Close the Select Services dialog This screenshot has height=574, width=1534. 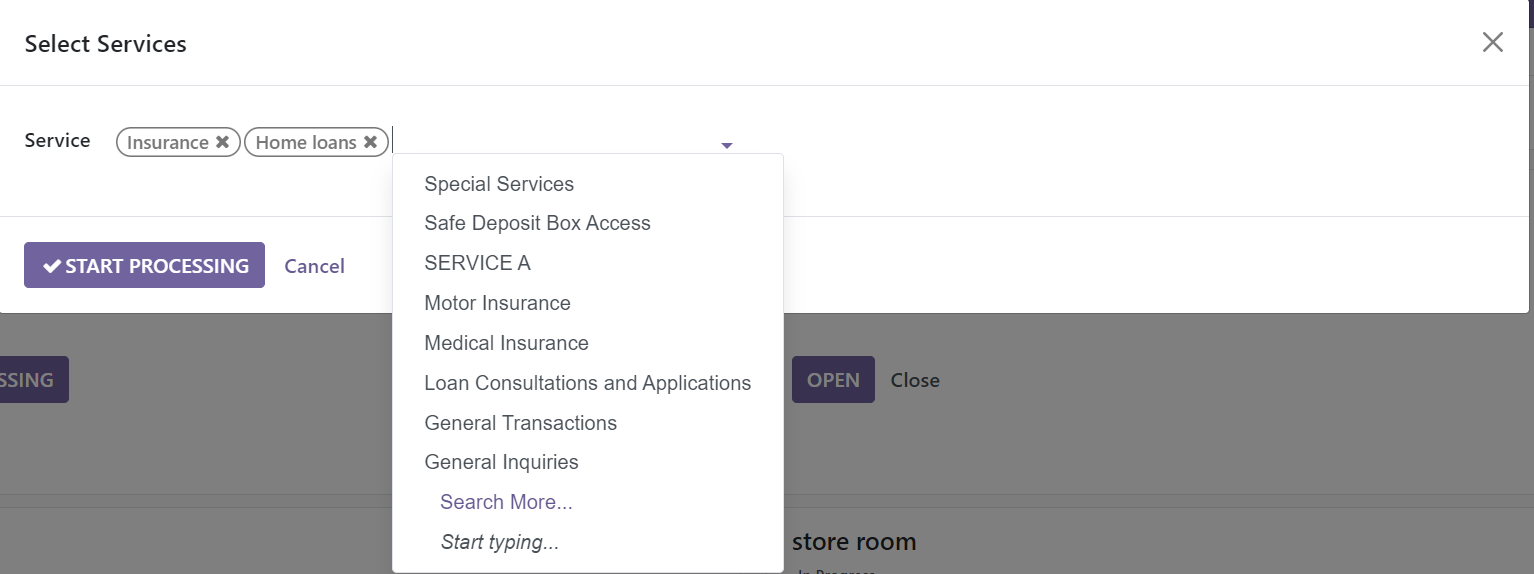[1492, 42]
